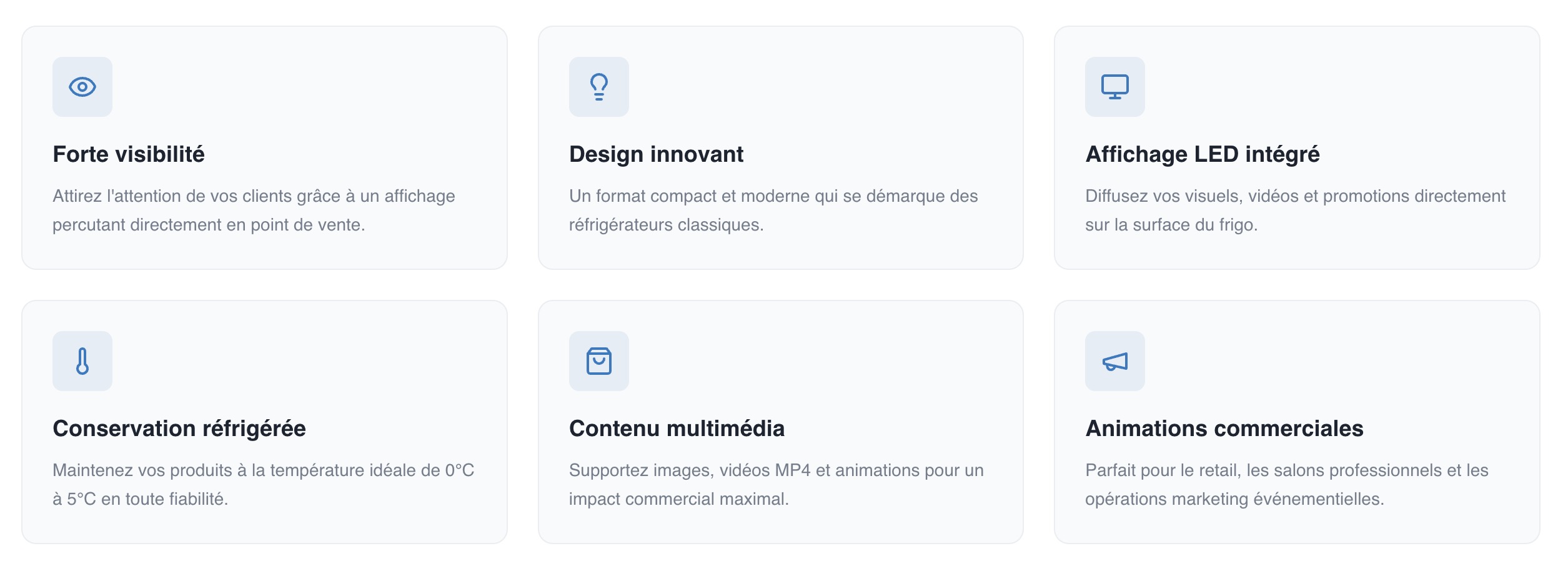This screenshot has height=571, width=1568.
Task: Click the thermometer icon for Conservation réfrigérée
Action: click(x=82, y=361)
